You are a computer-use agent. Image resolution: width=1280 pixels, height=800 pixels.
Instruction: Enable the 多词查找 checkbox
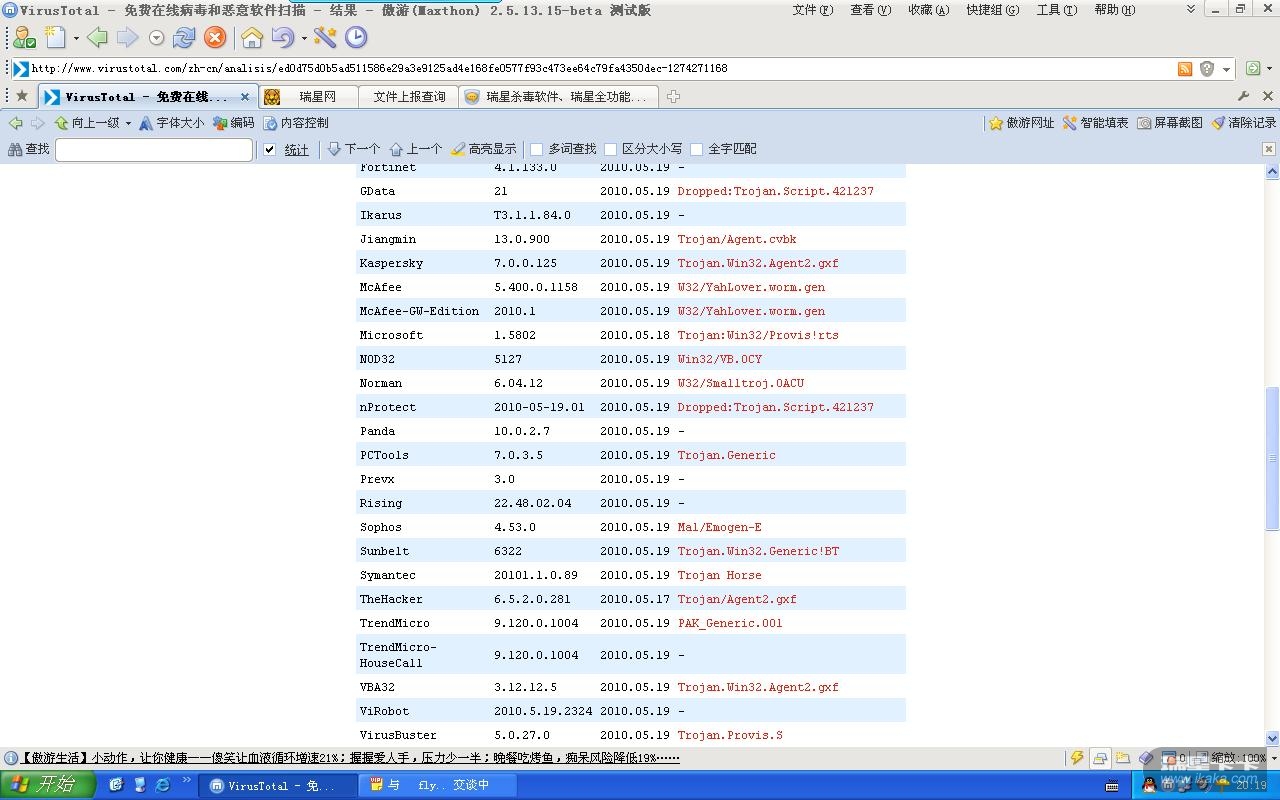pyautogui.click(x=536, y=149)
